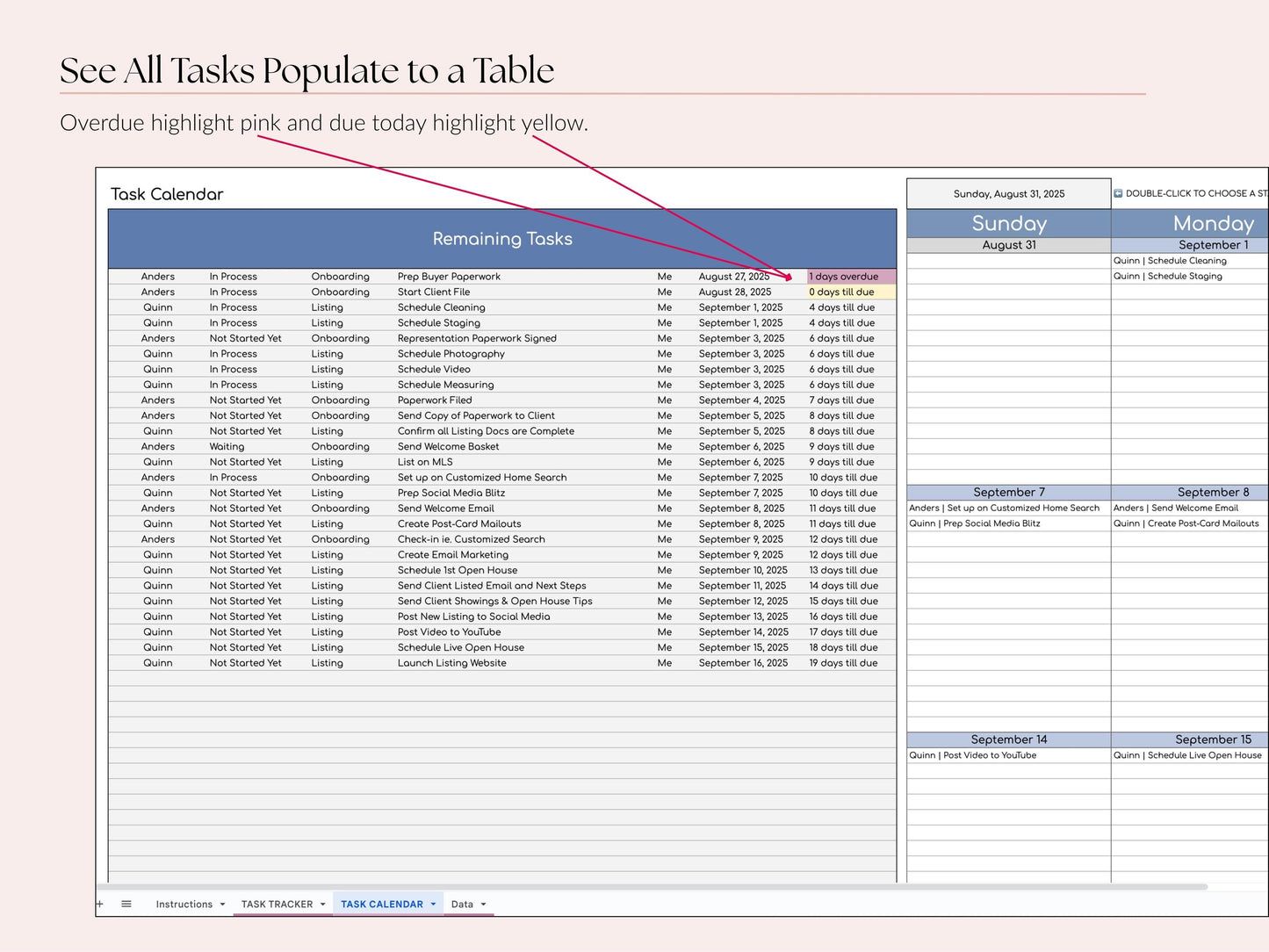
Task: Open the all sheets list icon
Action: [126, 904]
